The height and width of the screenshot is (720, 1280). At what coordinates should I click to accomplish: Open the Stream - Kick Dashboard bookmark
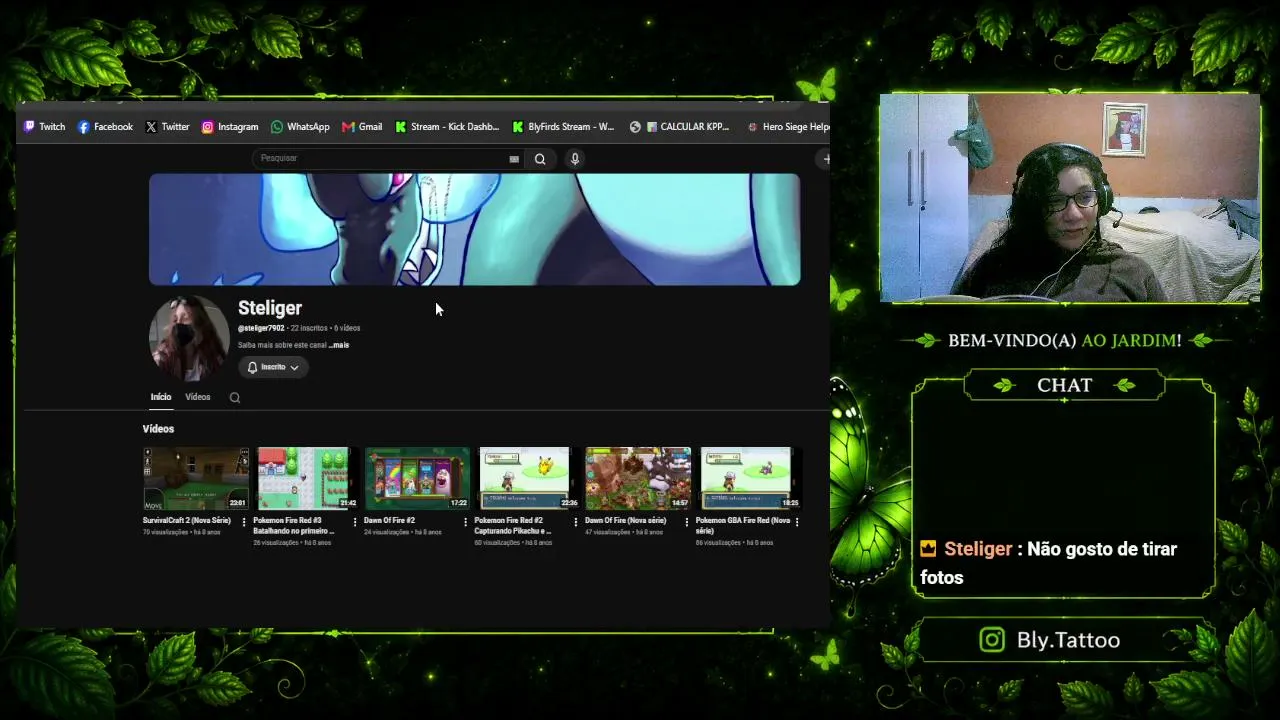tap(447, 127)
